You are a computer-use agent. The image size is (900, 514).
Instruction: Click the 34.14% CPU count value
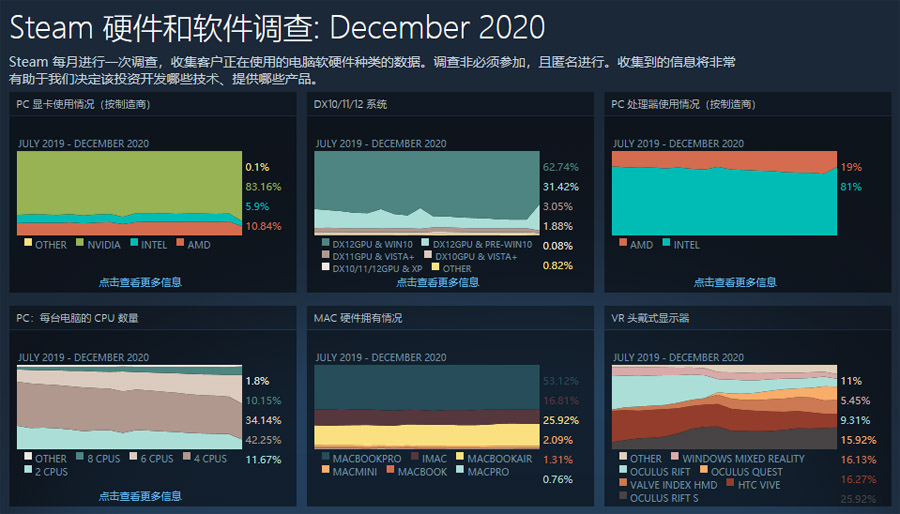263,420
